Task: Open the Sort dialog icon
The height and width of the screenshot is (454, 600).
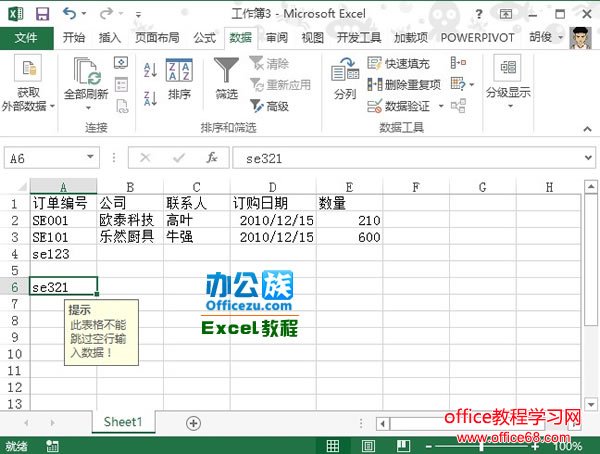Action: point(179,70)
